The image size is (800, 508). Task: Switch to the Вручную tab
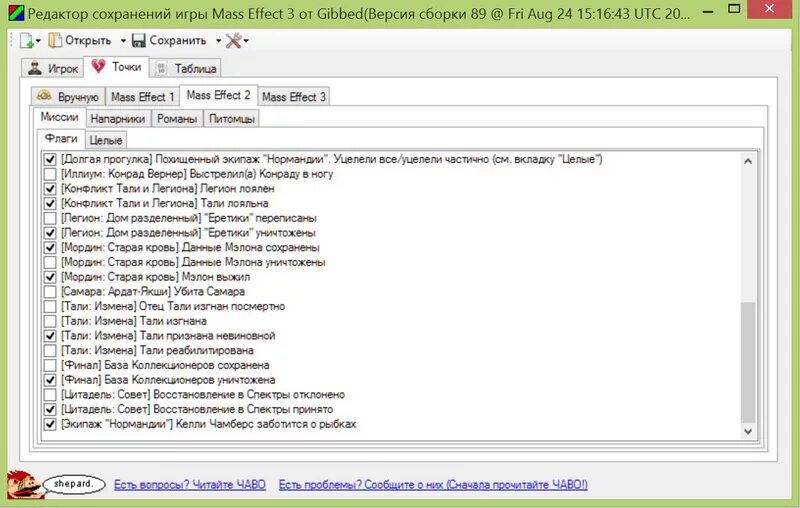pos(68,96)
